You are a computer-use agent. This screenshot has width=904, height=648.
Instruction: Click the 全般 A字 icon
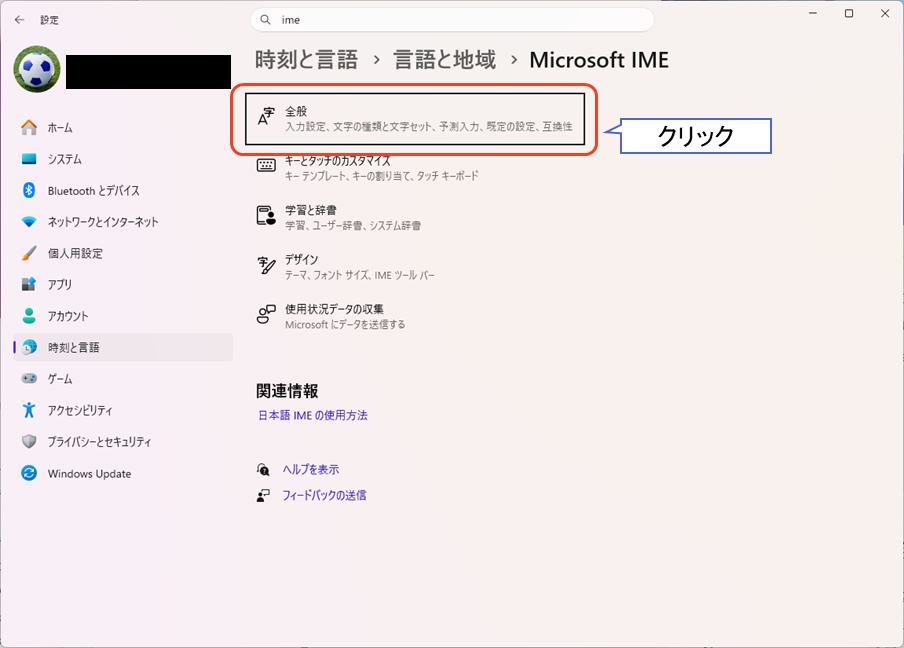(266, 116)
